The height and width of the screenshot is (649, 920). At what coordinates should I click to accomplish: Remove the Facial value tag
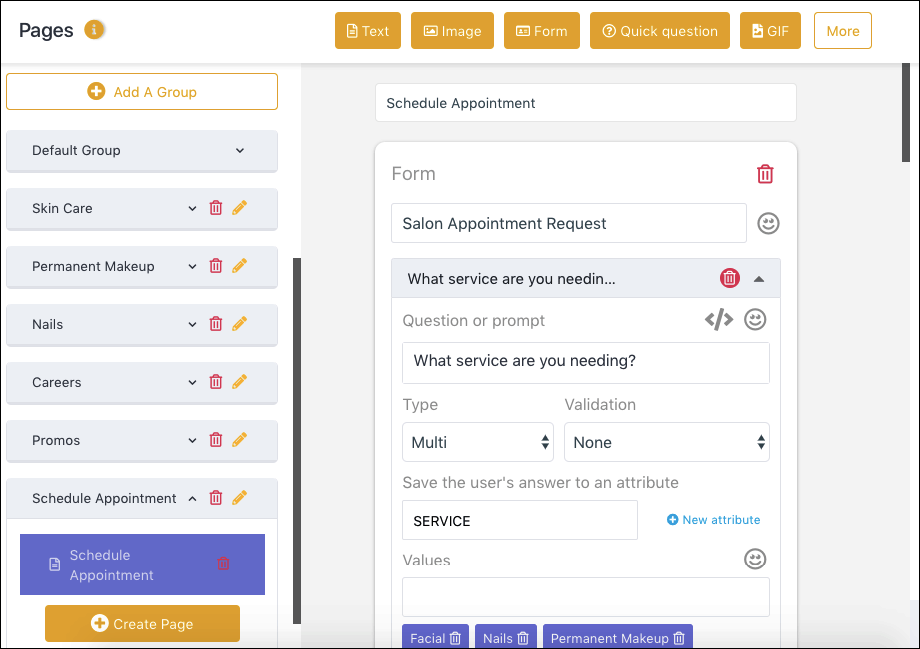pos(455,638)
